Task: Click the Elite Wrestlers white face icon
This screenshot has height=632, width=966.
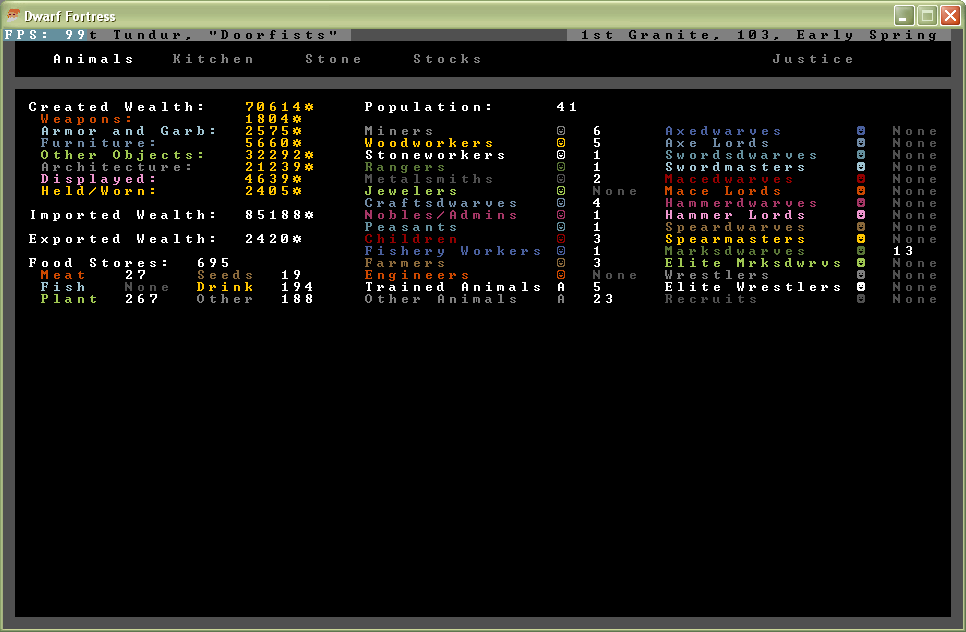Action: [861, 287]
